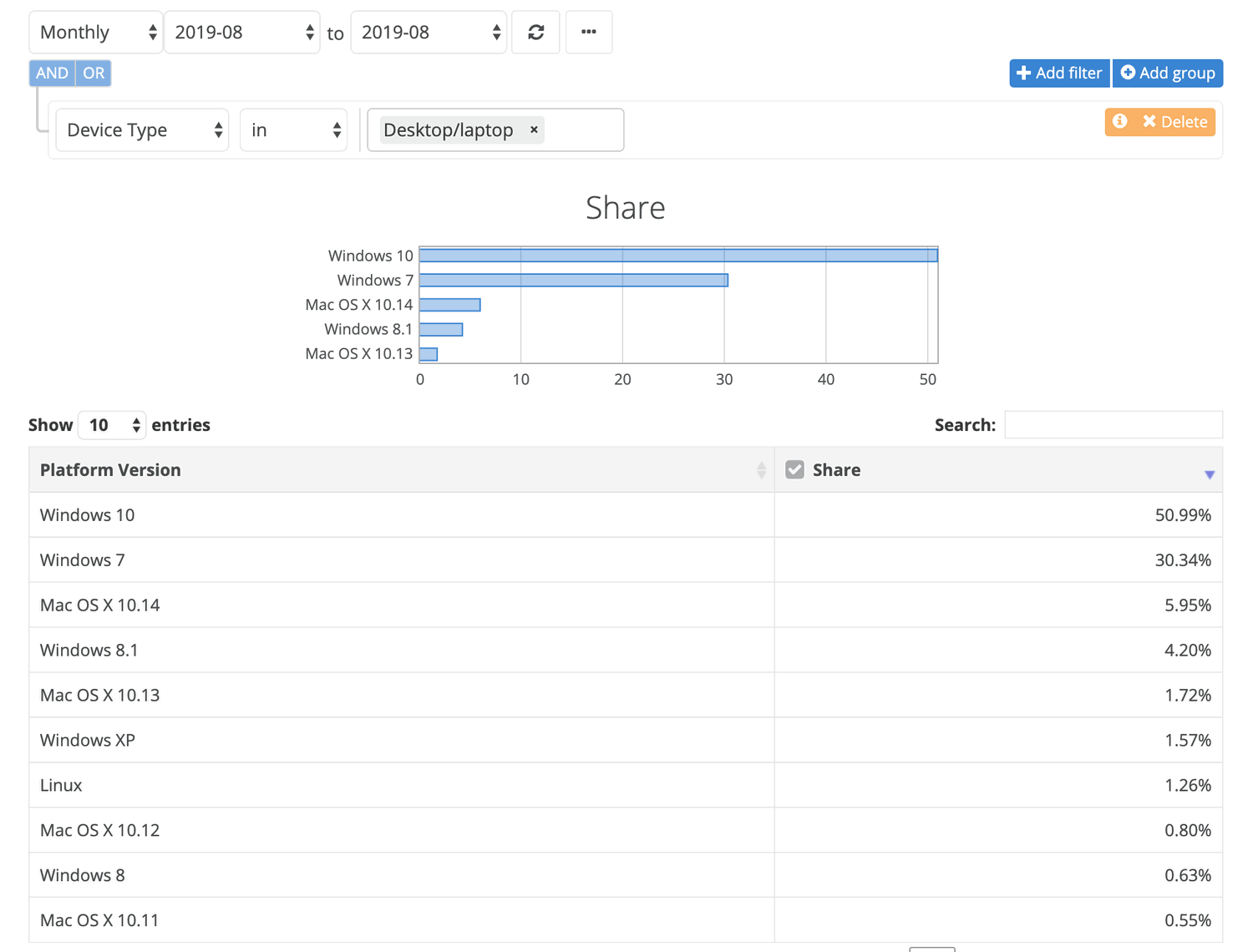Toggle the Share column checkbox
Screen dimensions: 1253x952
click(x=794, y=468)
